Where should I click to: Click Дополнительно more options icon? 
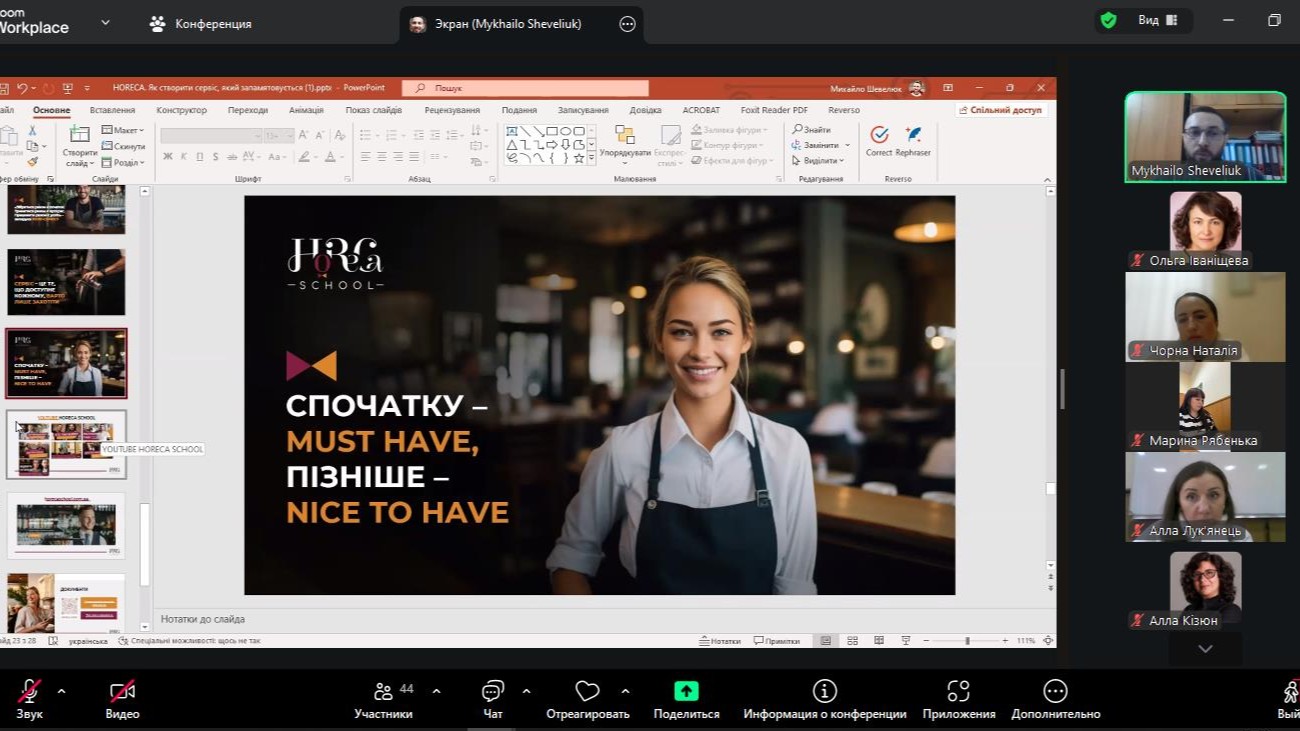1055,691
